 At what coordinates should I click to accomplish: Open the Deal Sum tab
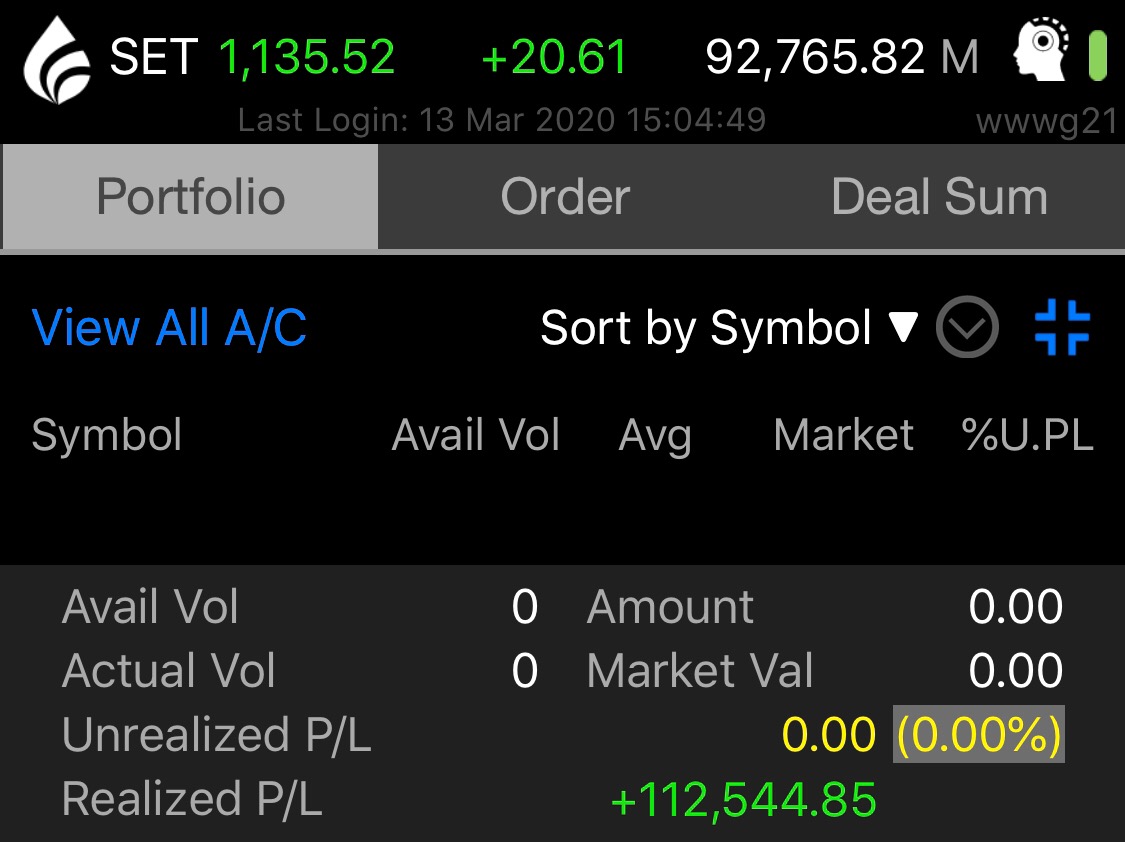(x=939, y=197)
